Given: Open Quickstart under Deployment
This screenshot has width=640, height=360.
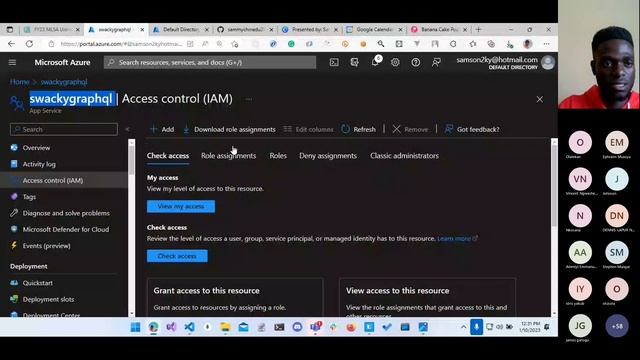Looking at the screenshot, I should 37,283.
